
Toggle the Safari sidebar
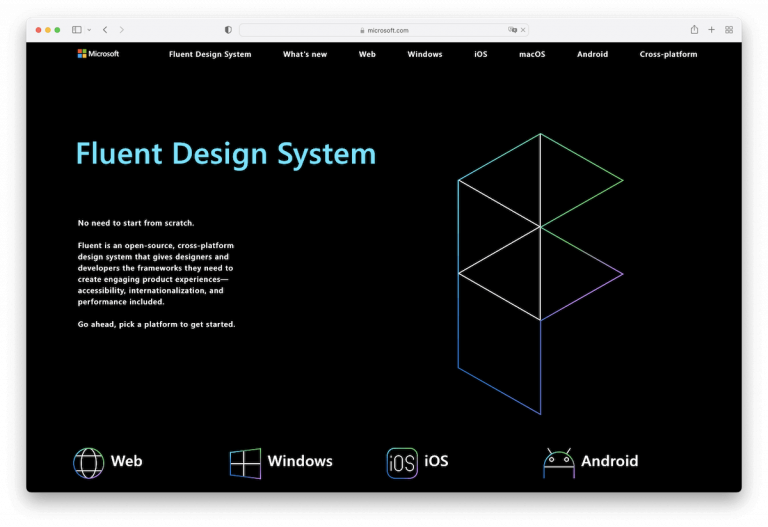[x=77, y=30]
